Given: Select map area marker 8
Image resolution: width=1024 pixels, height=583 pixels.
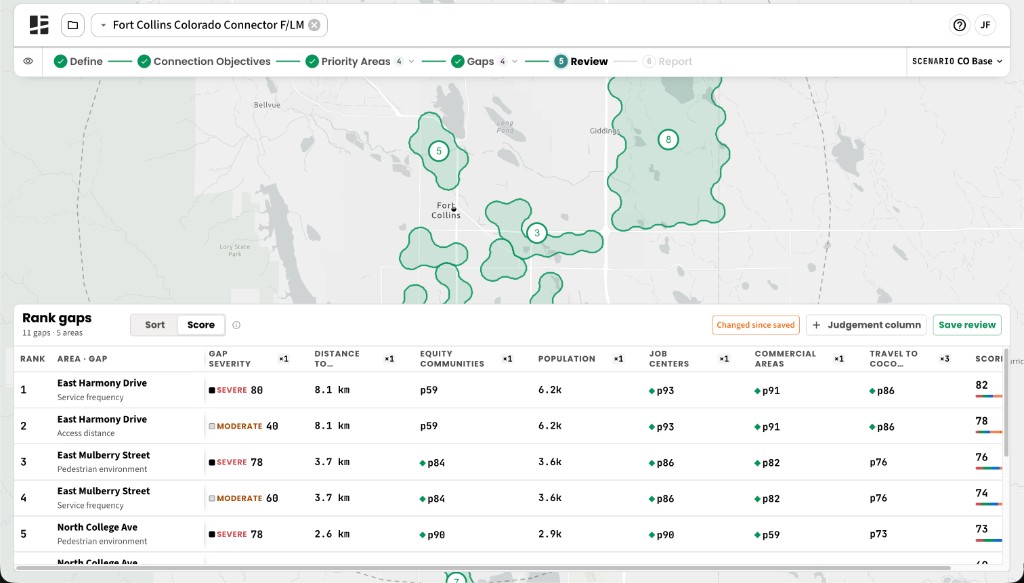Looking at the screenshot, I should point(667,139).
